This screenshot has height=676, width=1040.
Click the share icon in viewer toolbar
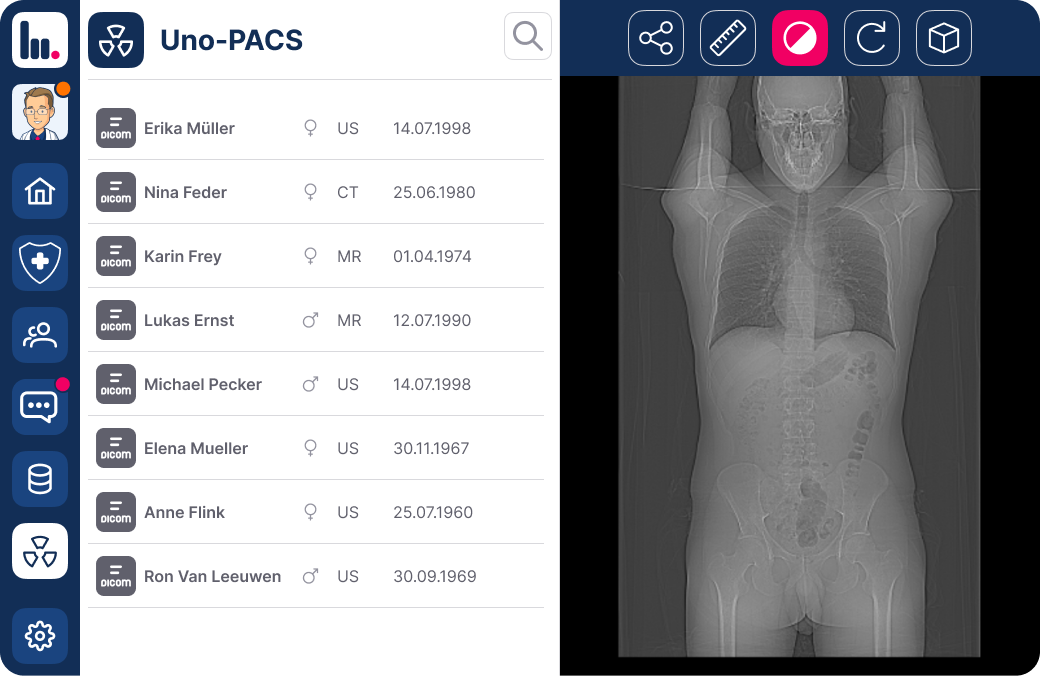coord(656,38)
